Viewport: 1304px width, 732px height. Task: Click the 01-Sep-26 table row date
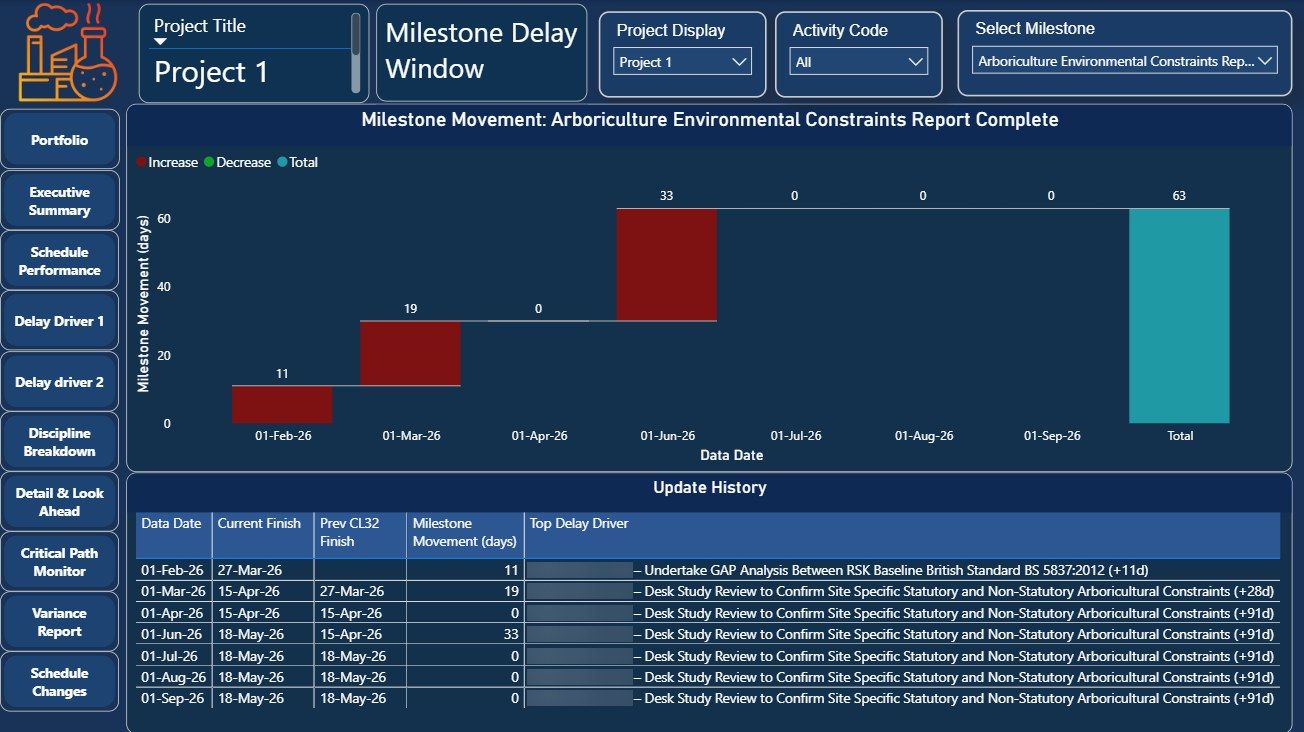point(173,698)
